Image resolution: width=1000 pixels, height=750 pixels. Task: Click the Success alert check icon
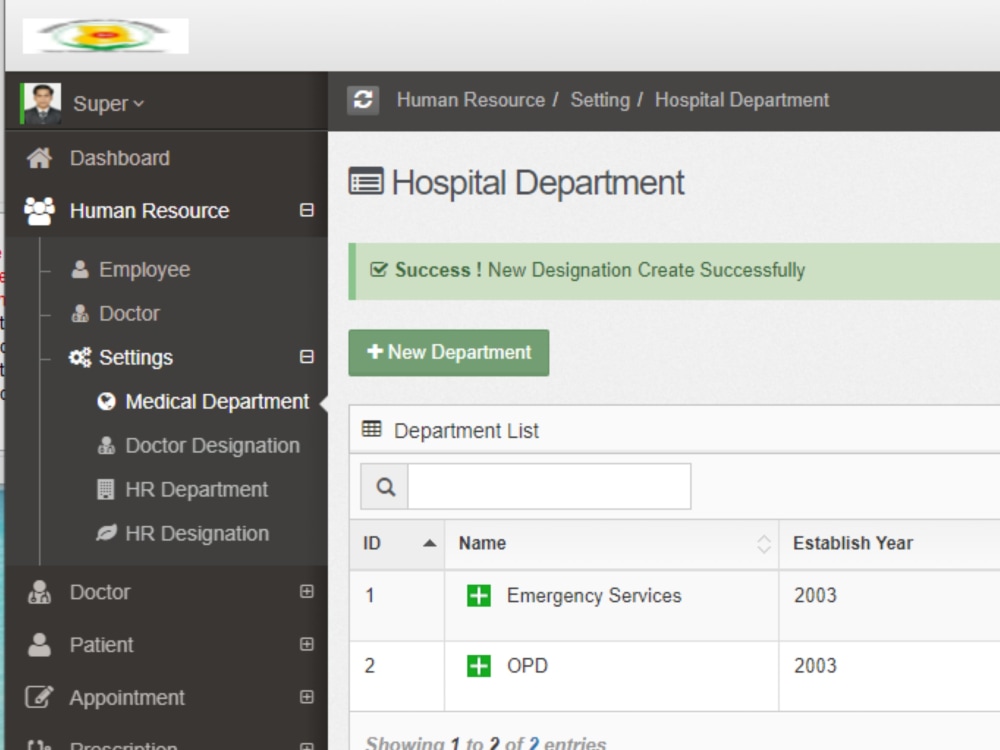click(378, 270)
